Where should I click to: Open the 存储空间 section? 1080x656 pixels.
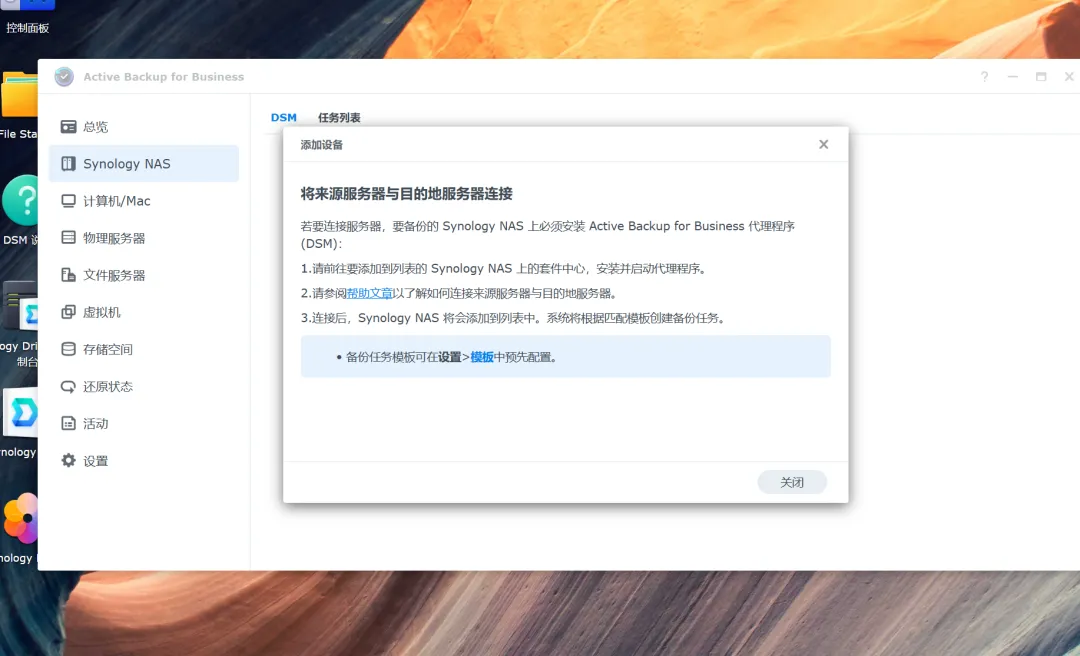[x=112, y=349]
